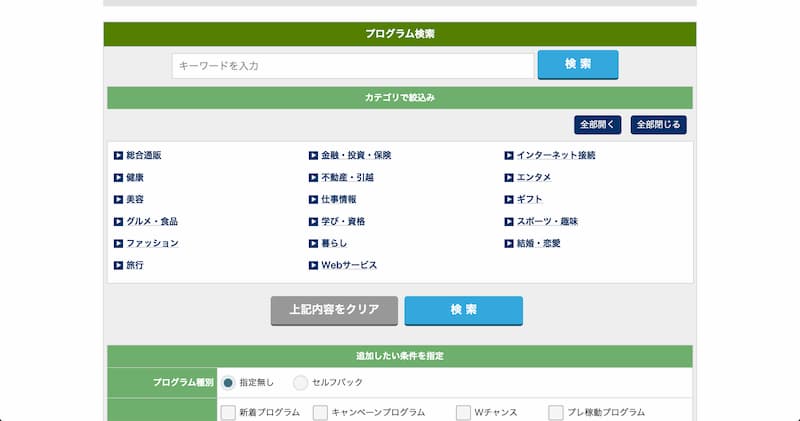This screenshot has height=421, width=800.
Task: Click the arrow icon beside グルメ・食品
Action: (118, 221)
